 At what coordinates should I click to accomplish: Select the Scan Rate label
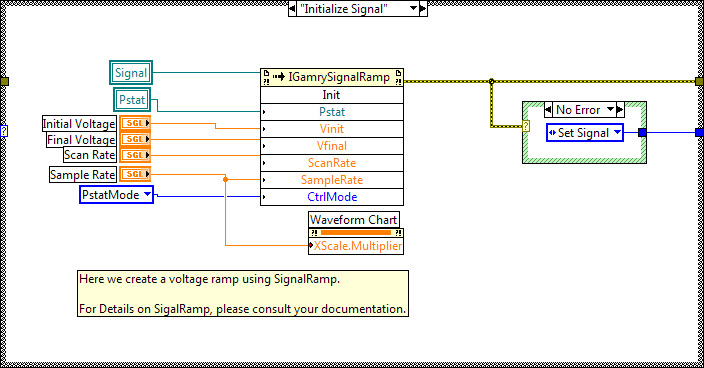(x=90, y=155)
